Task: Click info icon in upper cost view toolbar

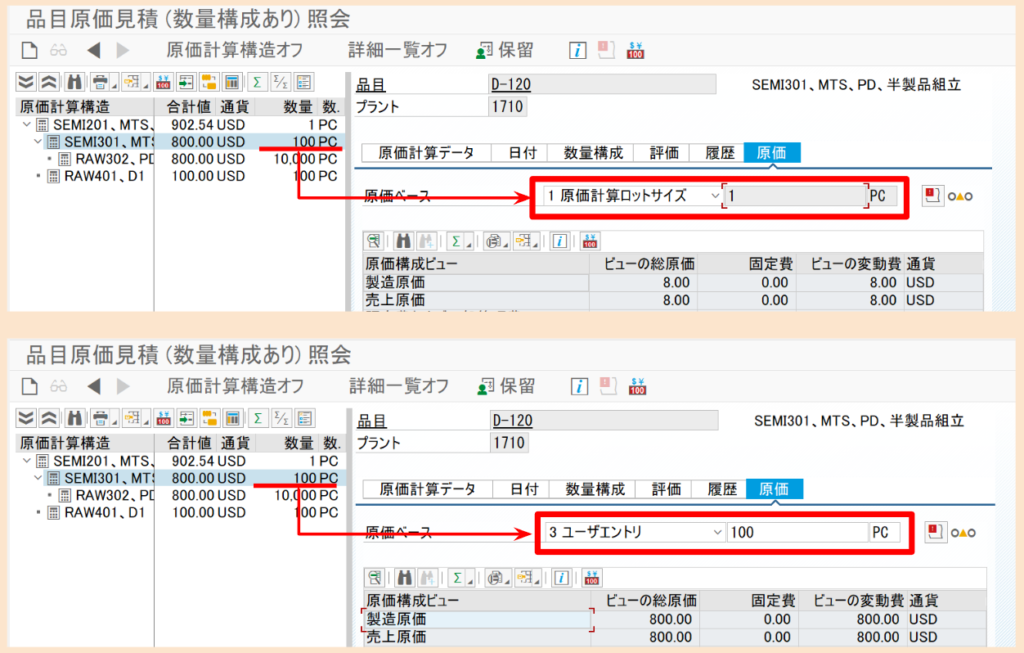Action: click(x=560, y=241)
